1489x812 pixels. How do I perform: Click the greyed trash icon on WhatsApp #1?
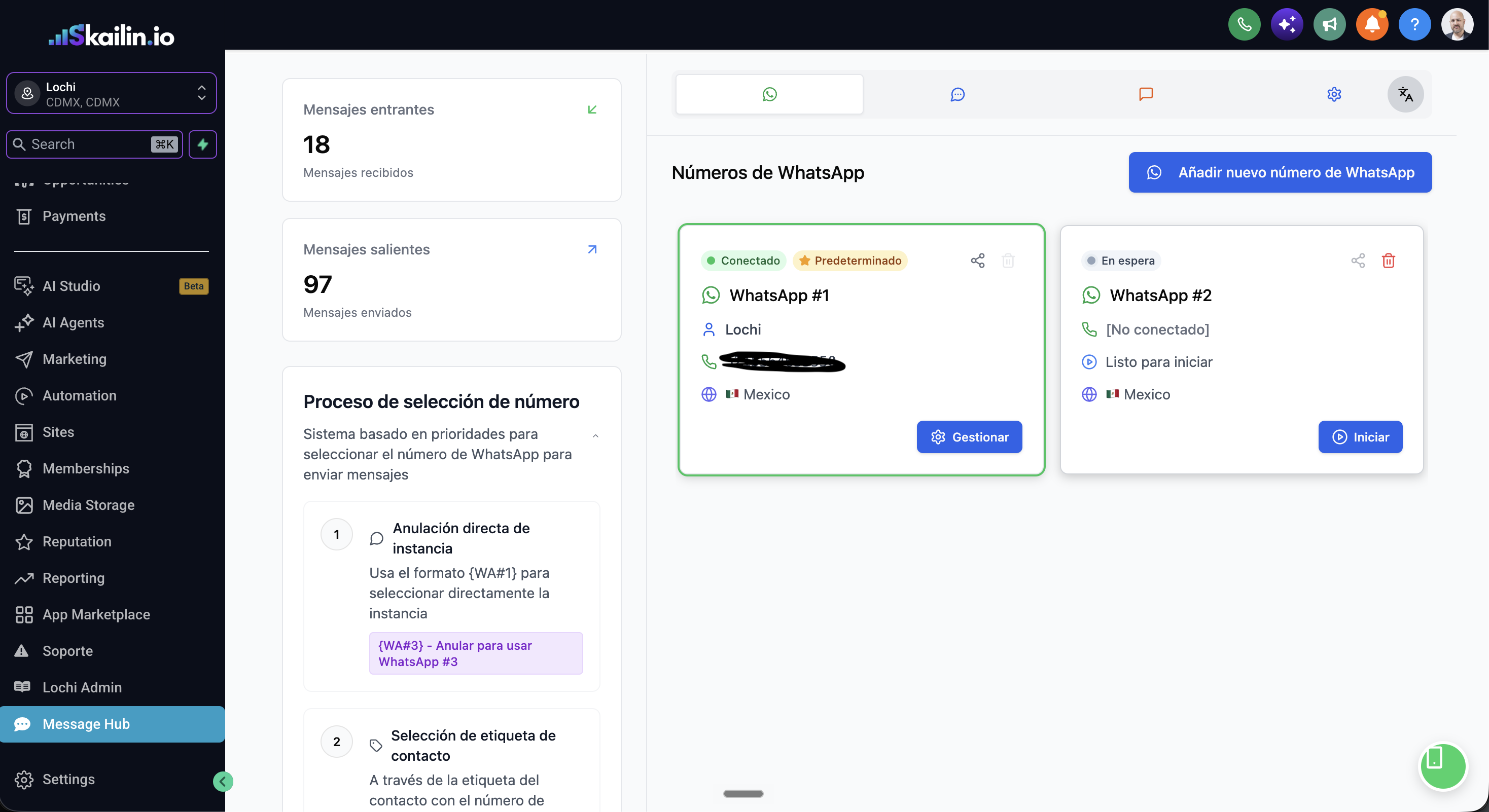point(1008,261)
